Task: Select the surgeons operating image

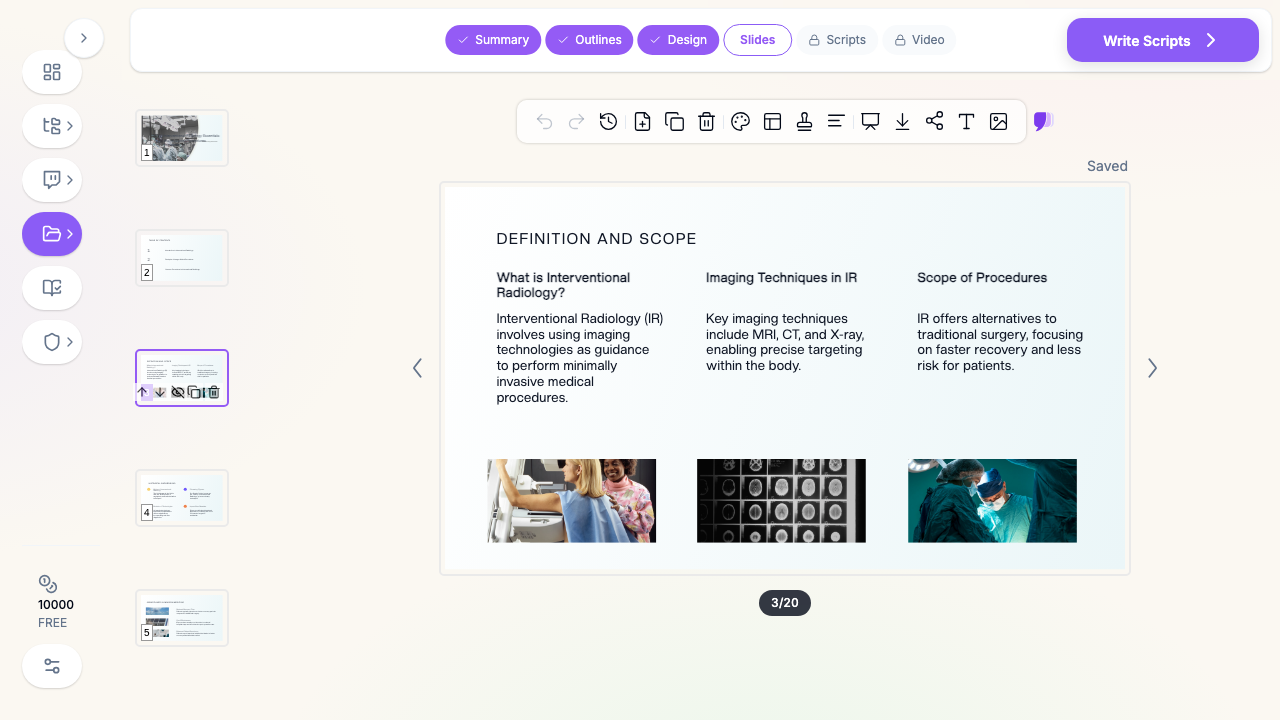Action: (x=992, y=501)
